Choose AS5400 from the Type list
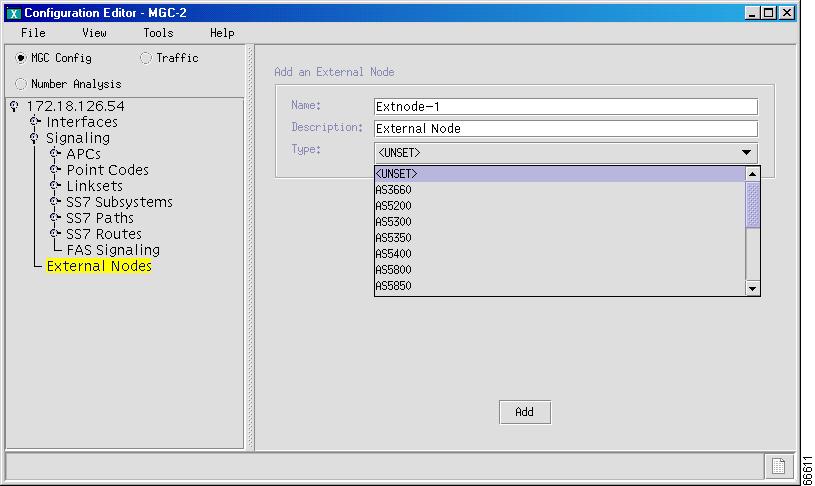Viewport: 815px width, 486px height. tap(560, 254)
